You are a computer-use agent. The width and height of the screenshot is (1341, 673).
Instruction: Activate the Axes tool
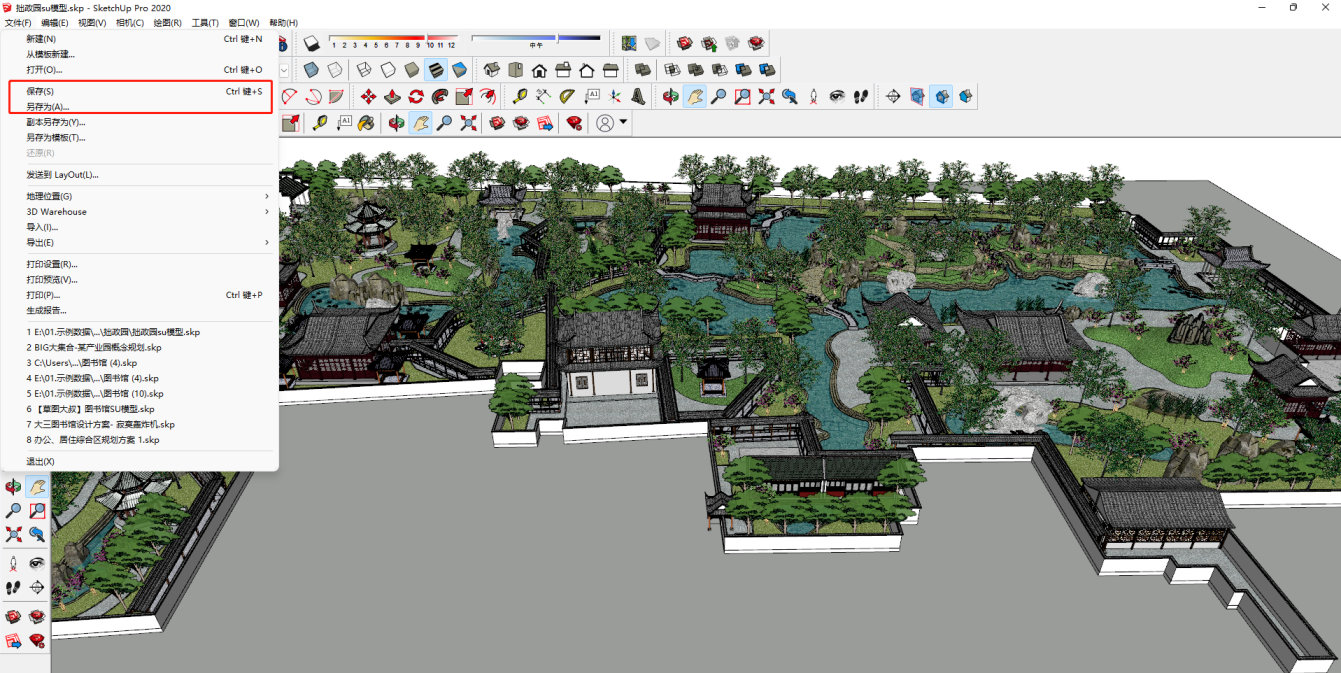615,97
